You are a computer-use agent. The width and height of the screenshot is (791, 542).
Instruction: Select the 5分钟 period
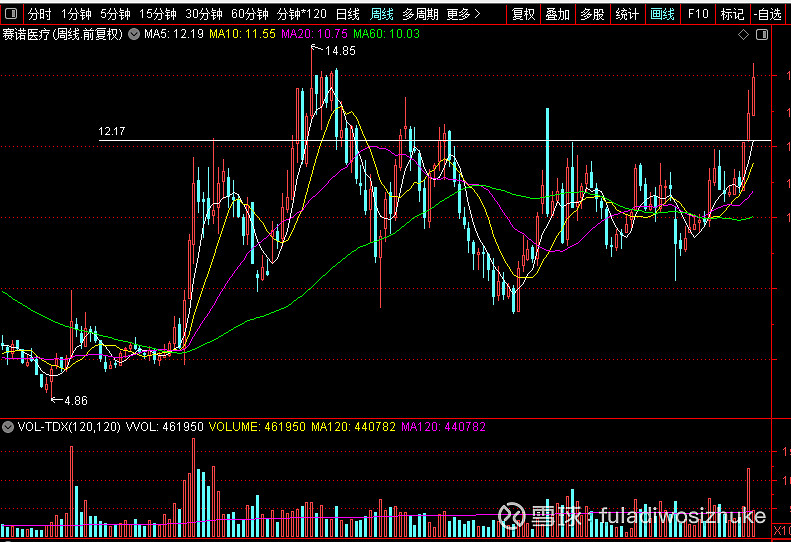tap(115, 14)
